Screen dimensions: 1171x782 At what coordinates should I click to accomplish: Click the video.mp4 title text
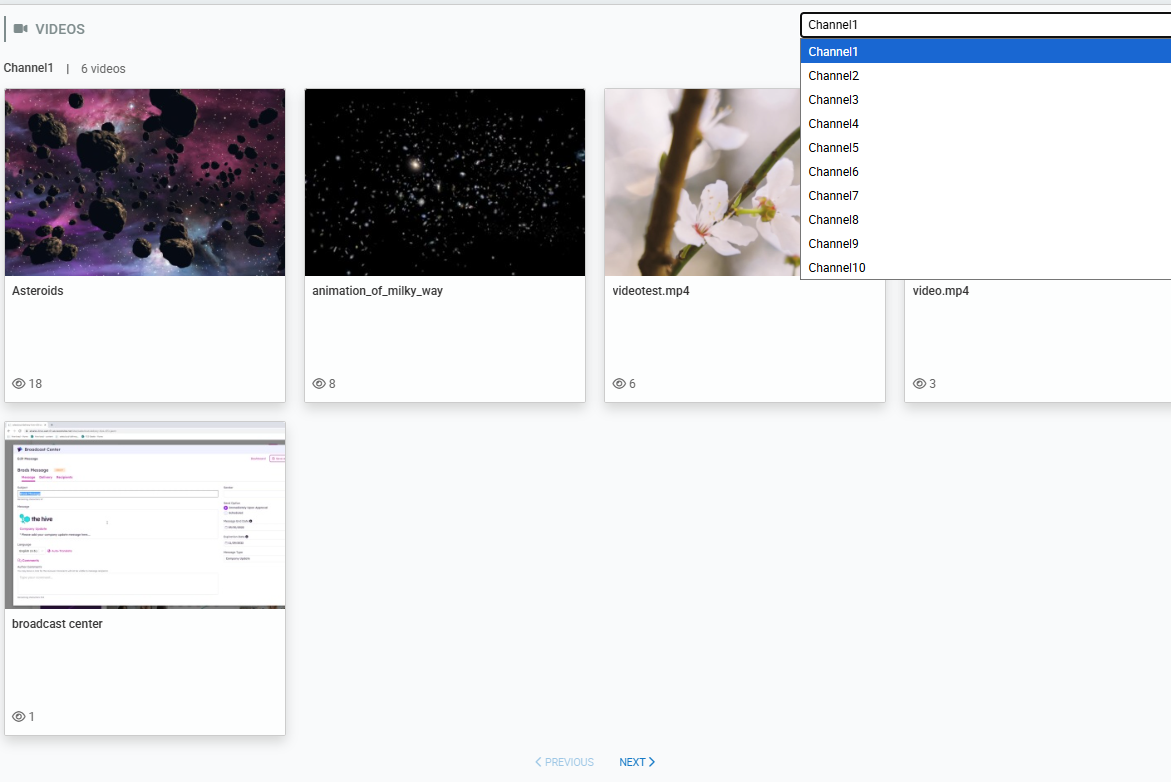pyautogui.click(x=941, y=291)
